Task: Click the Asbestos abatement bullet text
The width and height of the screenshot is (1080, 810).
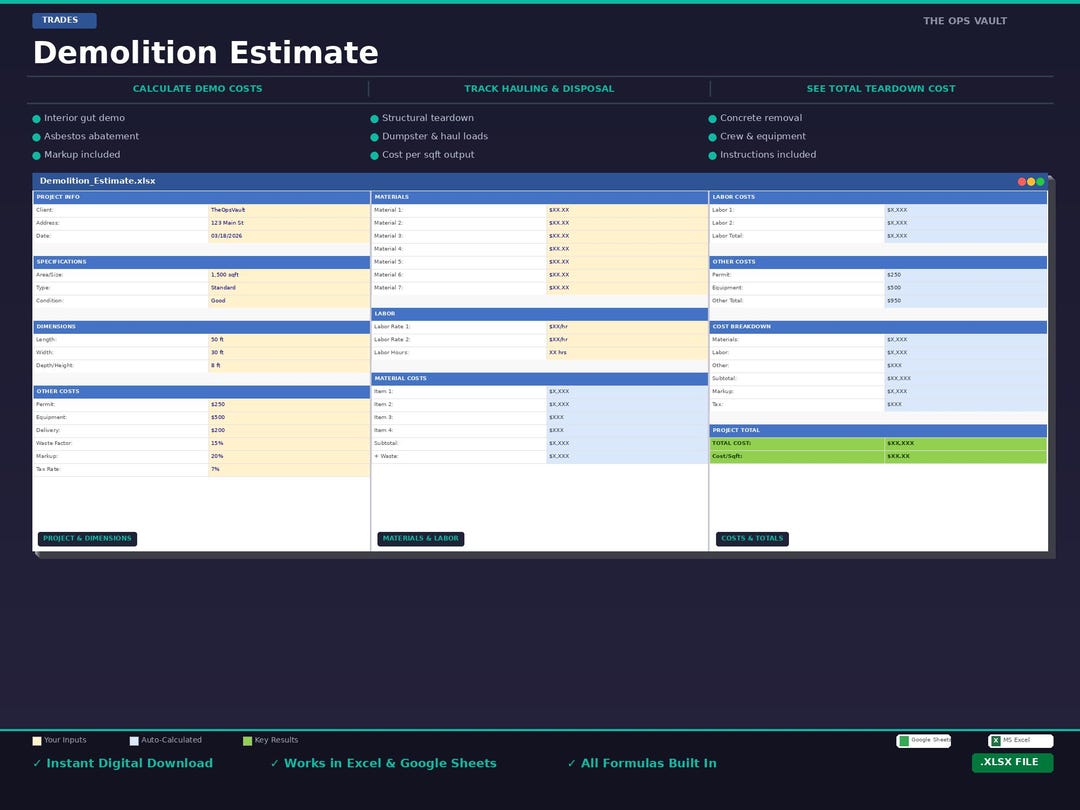Action: click(92, 136)
